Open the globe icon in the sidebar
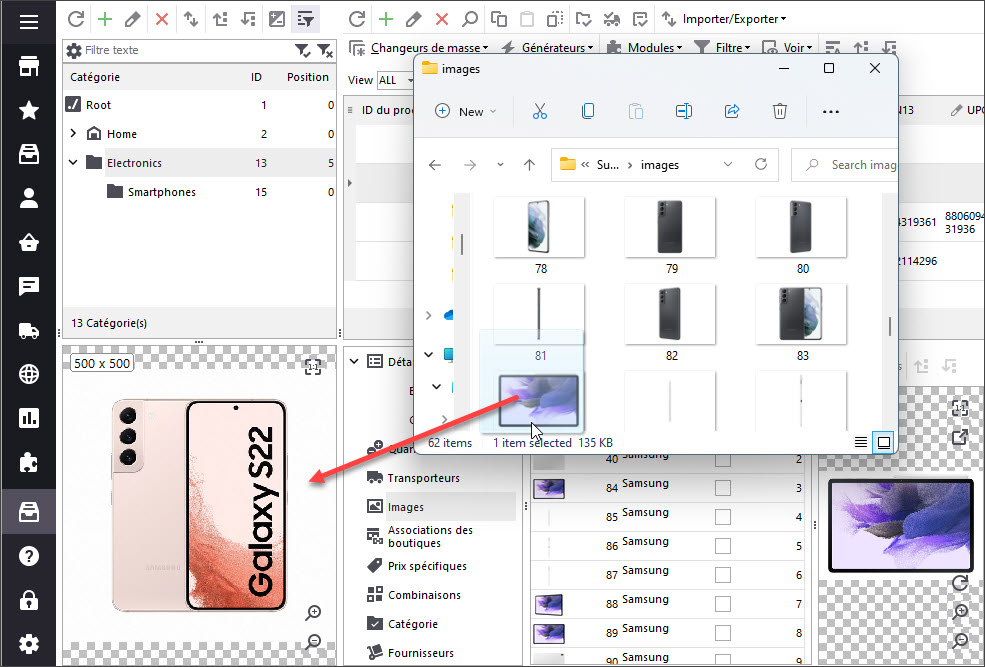Screen dimensions: 985x667 click(29, 374)
